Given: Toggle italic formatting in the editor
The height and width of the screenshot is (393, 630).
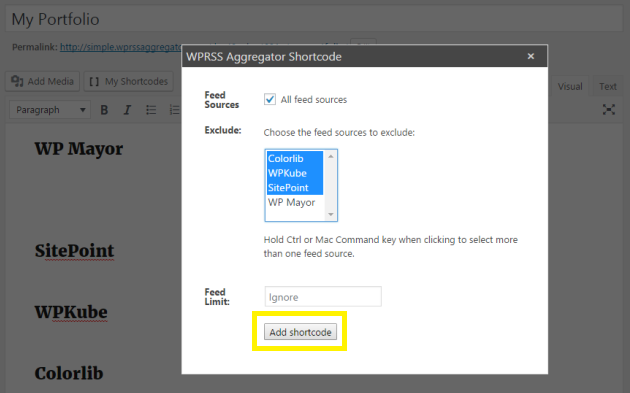Looking at the screenshot, I should click(127, 110).
